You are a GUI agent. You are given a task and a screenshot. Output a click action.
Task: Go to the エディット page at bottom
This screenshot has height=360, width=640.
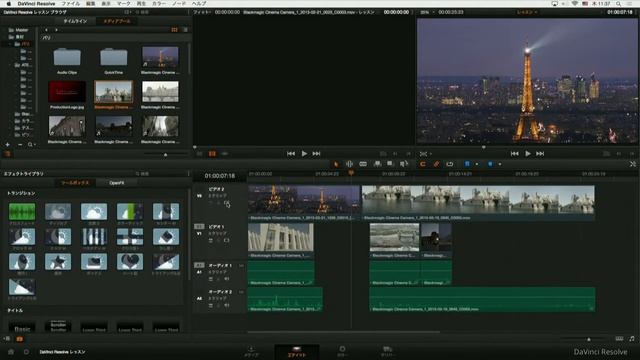(297, 351)
